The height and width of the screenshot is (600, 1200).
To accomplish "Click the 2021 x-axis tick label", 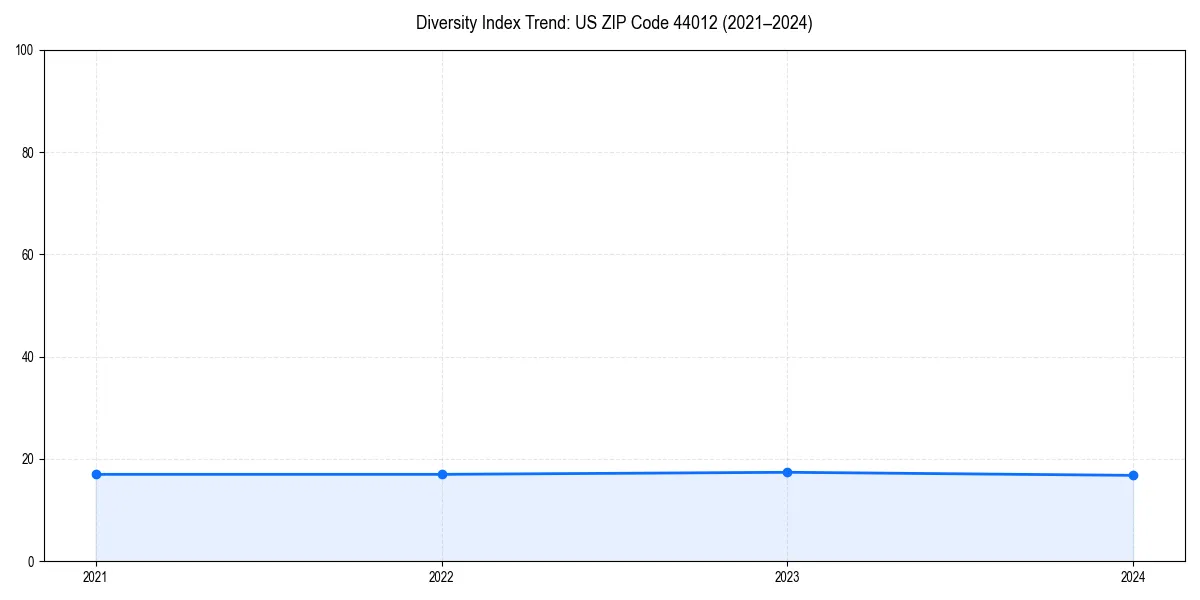I will [95, 577].
